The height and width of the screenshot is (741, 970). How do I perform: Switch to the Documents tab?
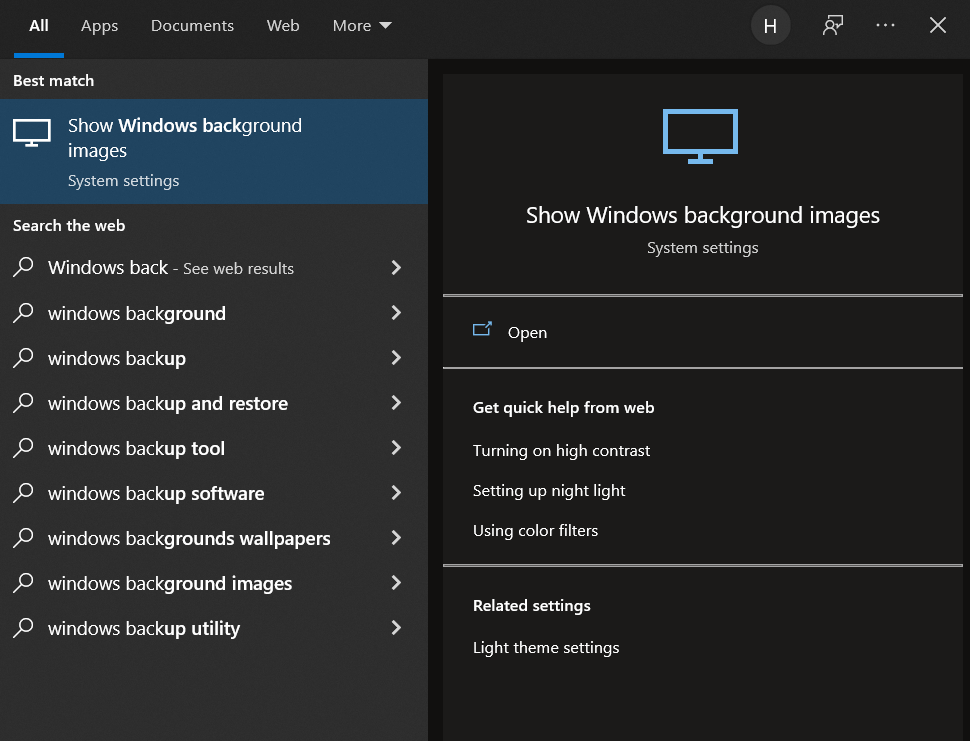point(192,26)
